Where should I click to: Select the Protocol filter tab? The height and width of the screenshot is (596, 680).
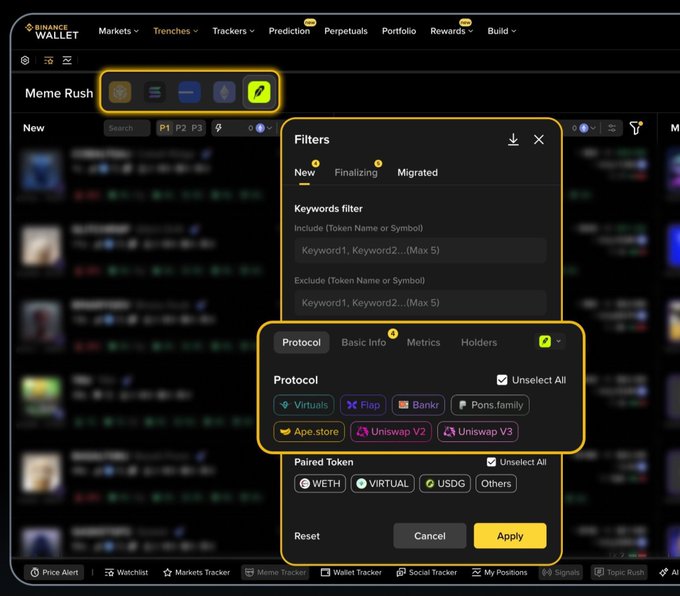tap(301, 343)
